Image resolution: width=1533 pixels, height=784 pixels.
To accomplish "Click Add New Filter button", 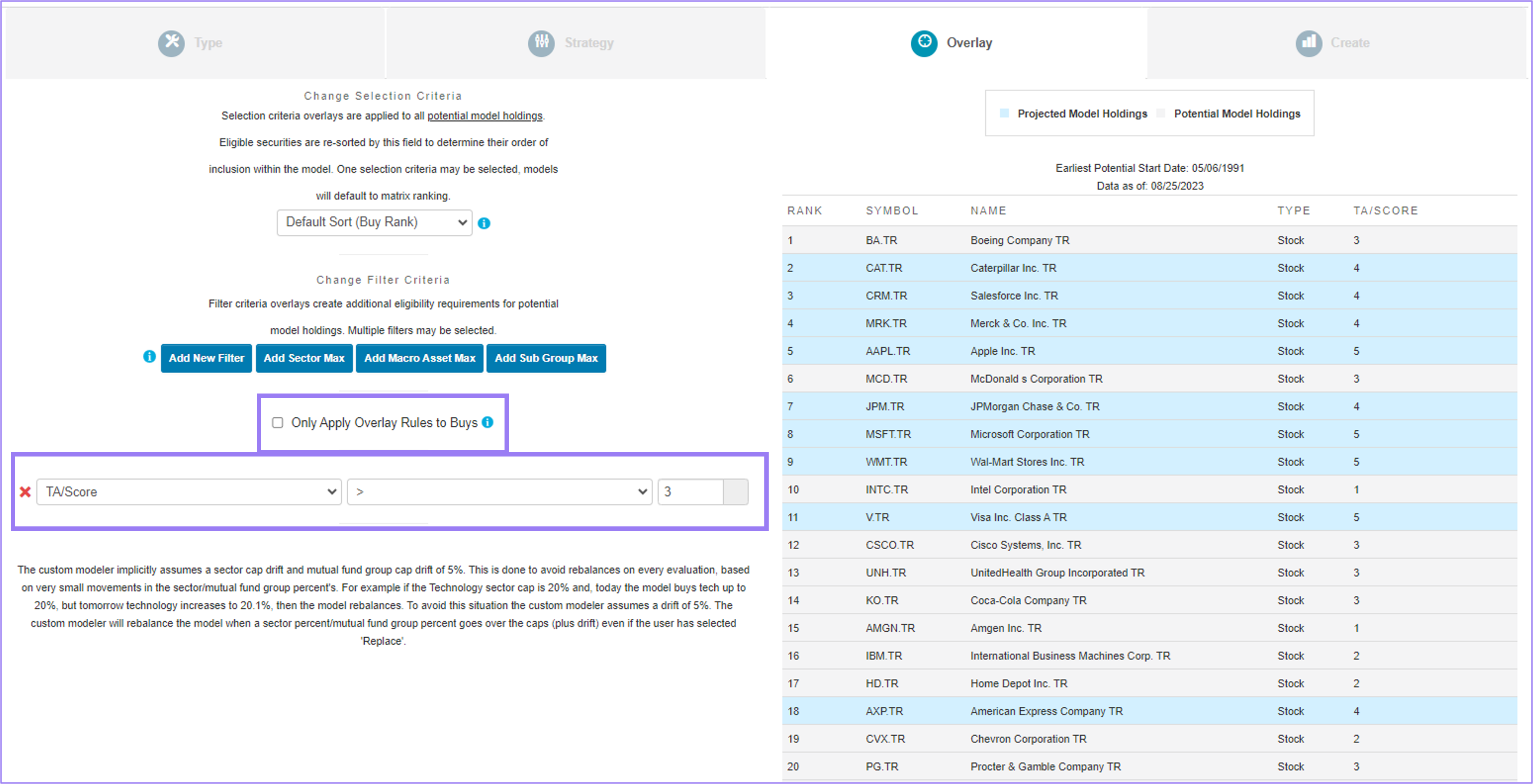I will click(206, 358).
